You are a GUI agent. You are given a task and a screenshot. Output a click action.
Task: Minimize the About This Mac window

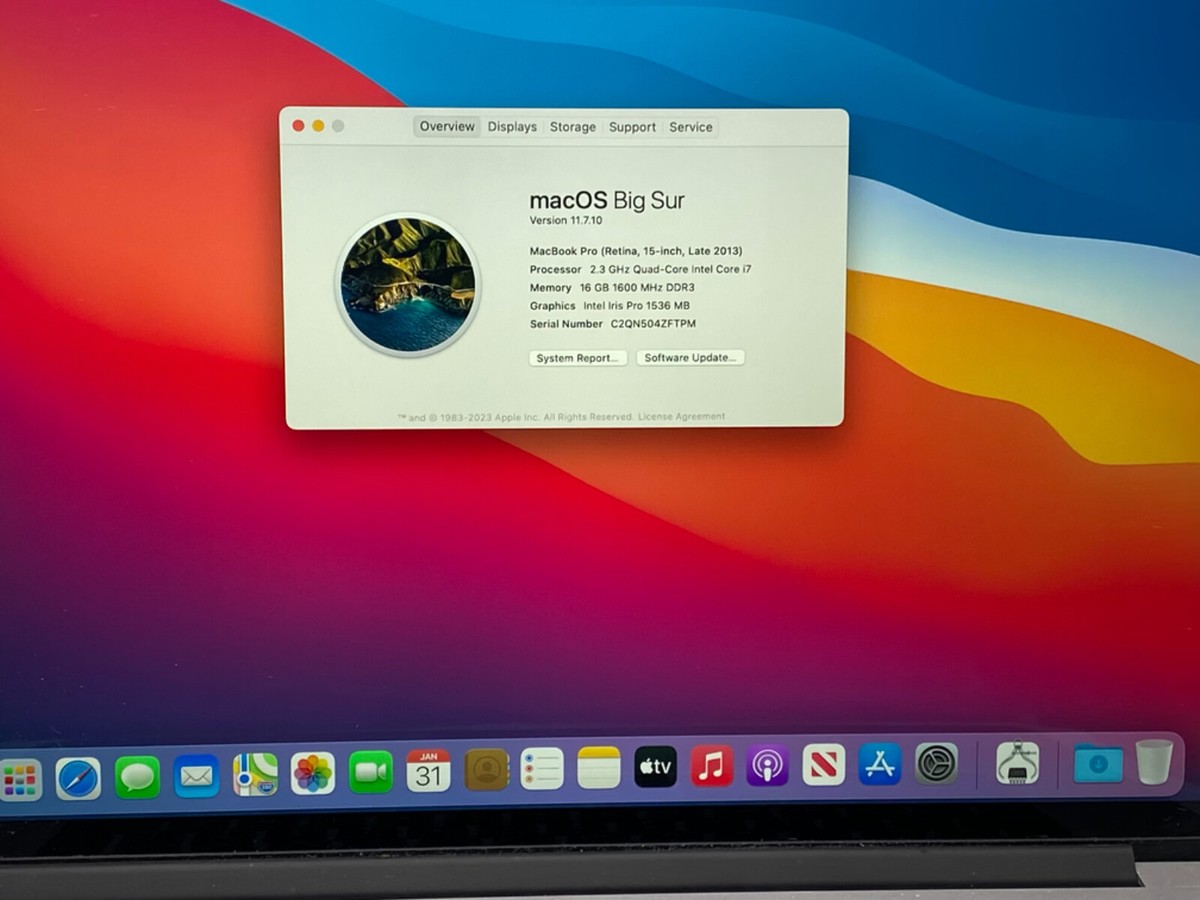click(318, 126)
